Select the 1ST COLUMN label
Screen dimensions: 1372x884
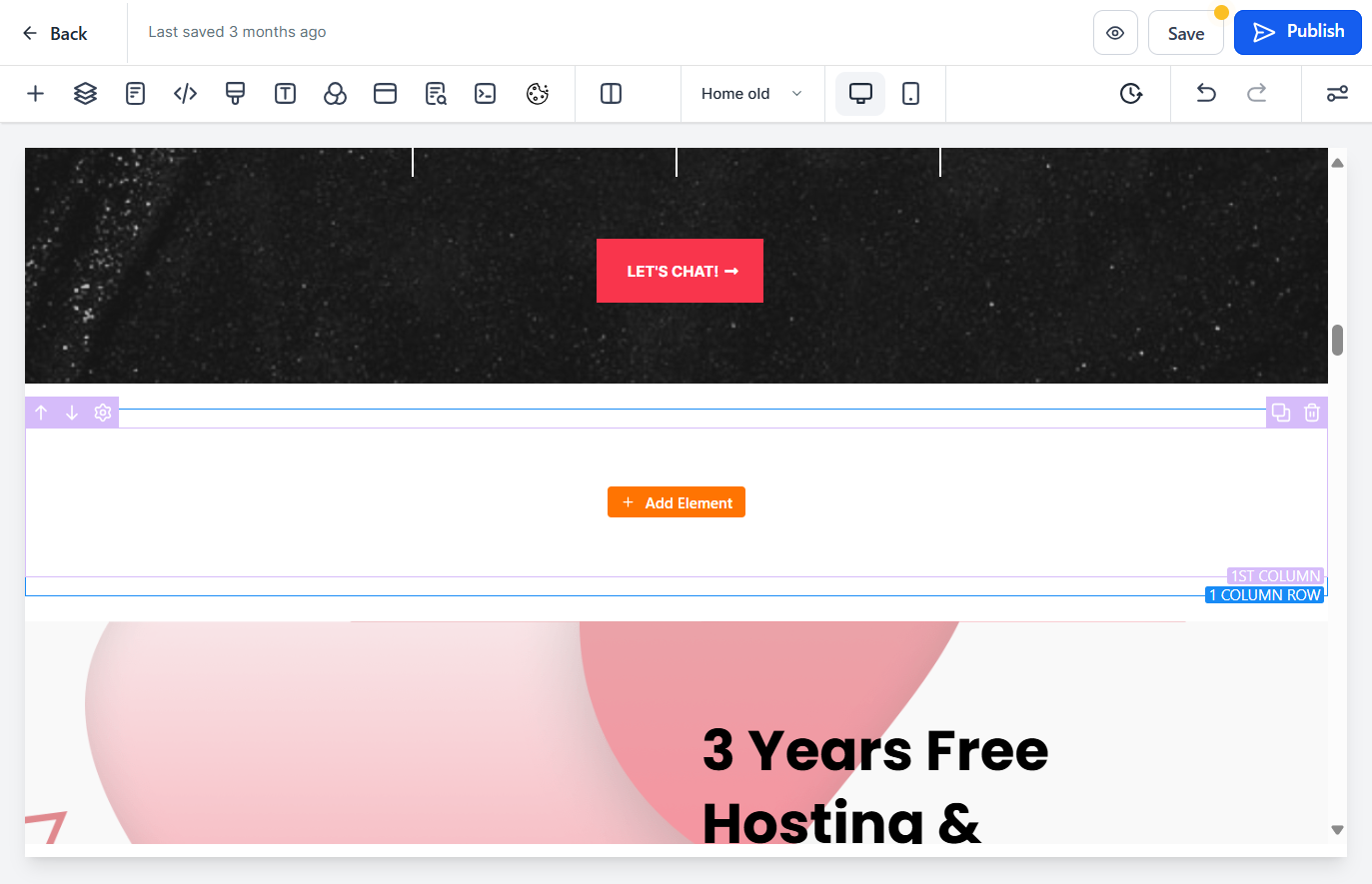coord(1276,576)
